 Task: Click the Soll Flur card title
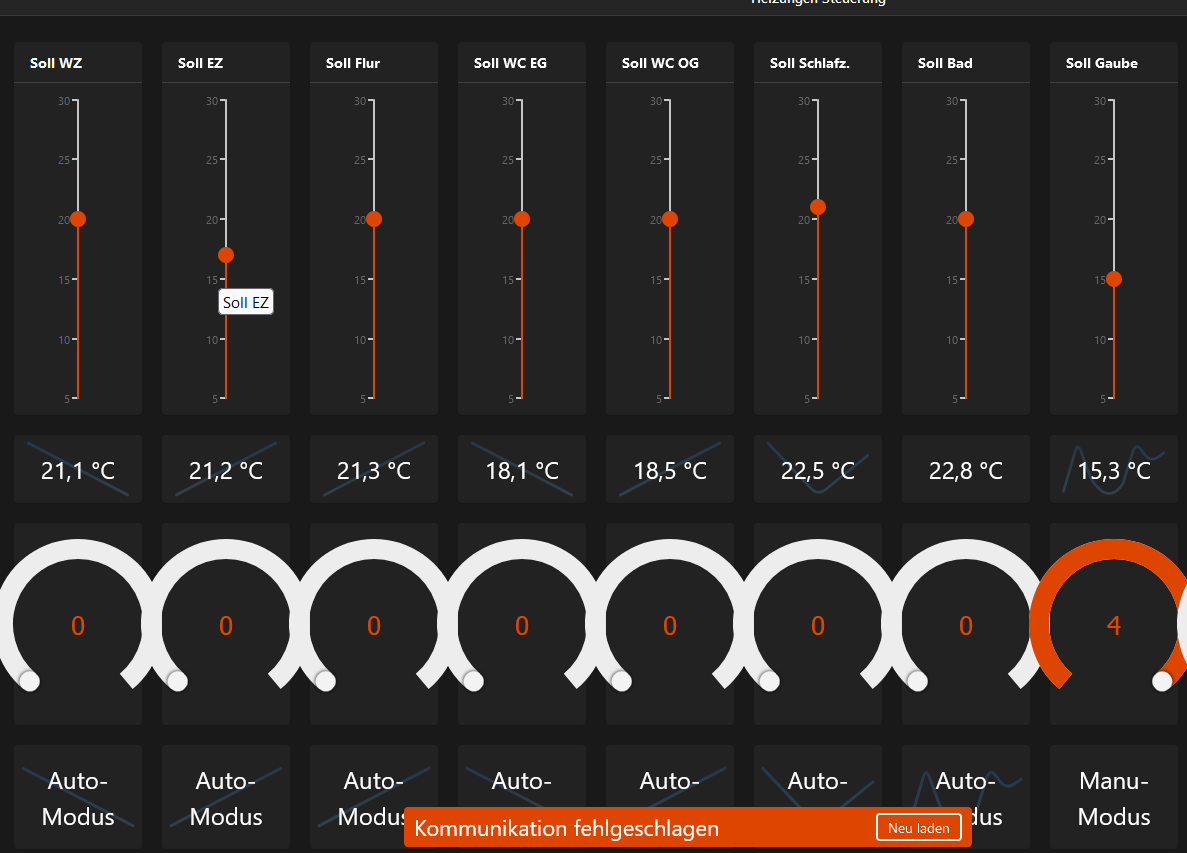(353, 63)
